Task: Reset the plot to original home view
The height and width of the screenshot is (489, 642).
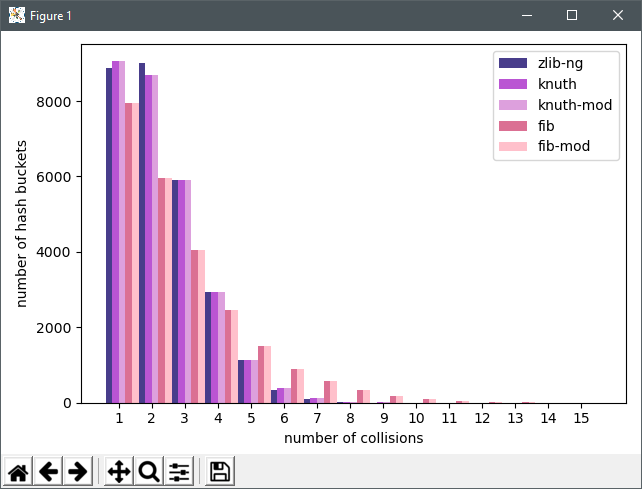Action: tap(18, 471)
